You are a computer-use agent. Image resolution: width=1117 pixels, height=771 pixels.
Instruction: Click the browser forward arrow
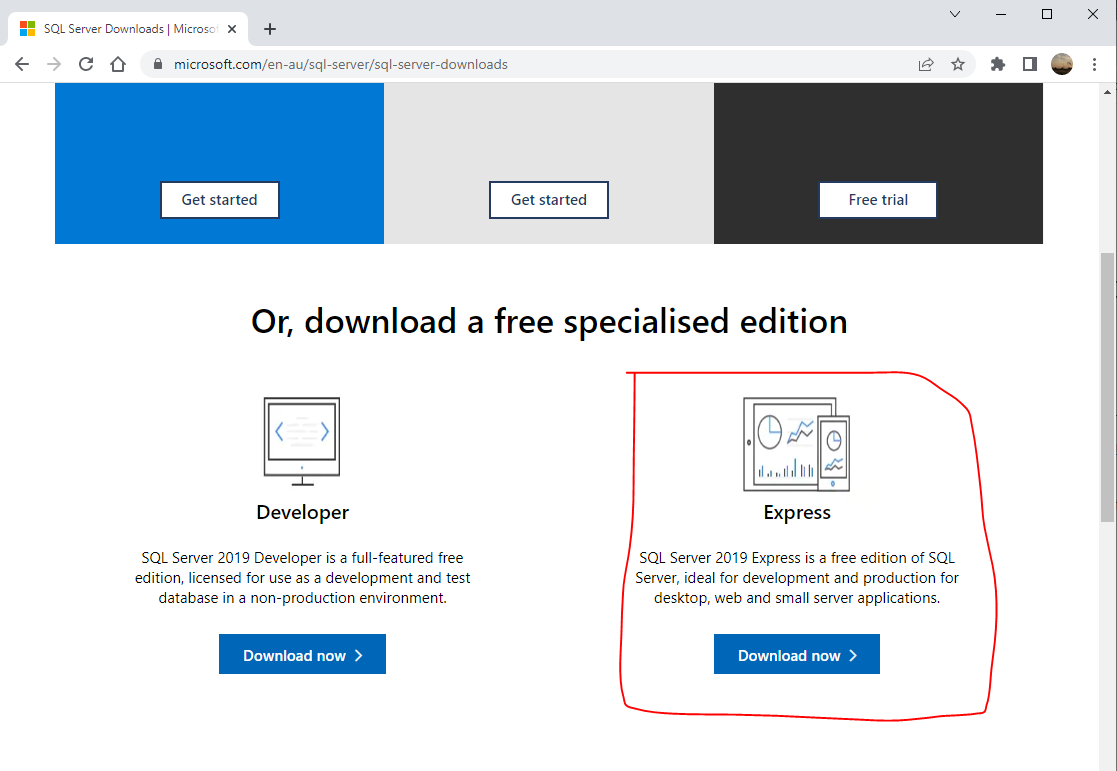pyautogui.click(x=54, y=64)
